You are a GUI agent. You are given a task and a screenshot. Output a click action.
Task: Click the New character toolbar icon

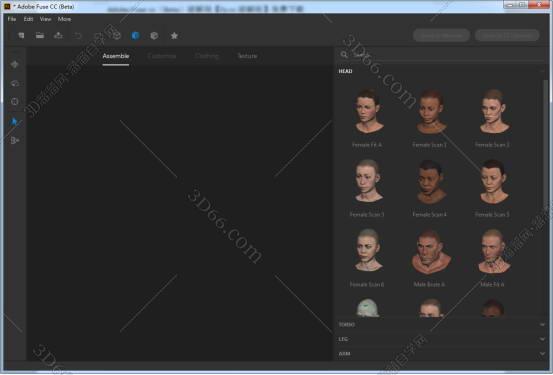(22, 36)
